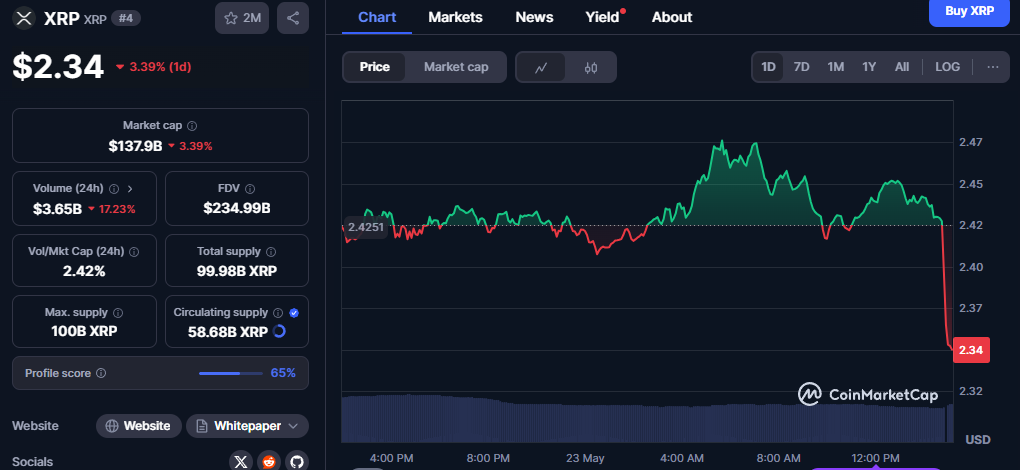Toggle LOG scale on chart
The image size is (1020, 470).
coord(947,67)
